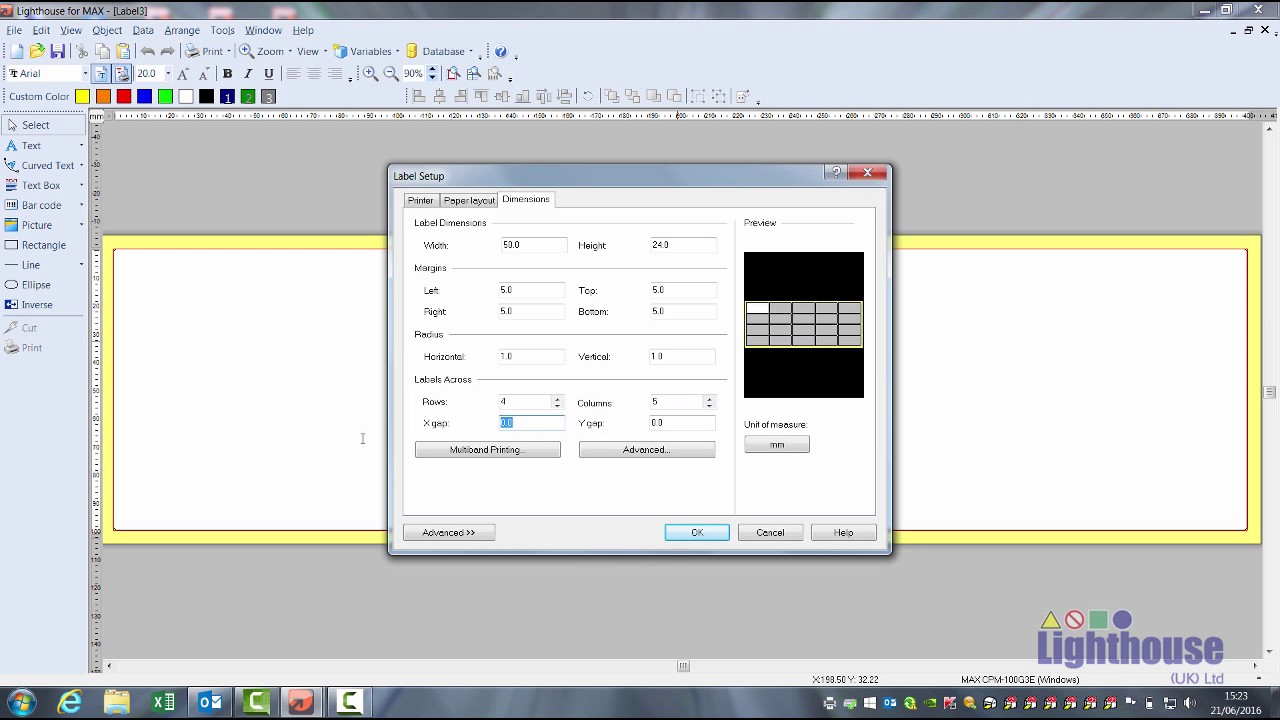Click the Zoom out magnifier icon
Screen dimensions: 1280x720
[x=391, y=74]
